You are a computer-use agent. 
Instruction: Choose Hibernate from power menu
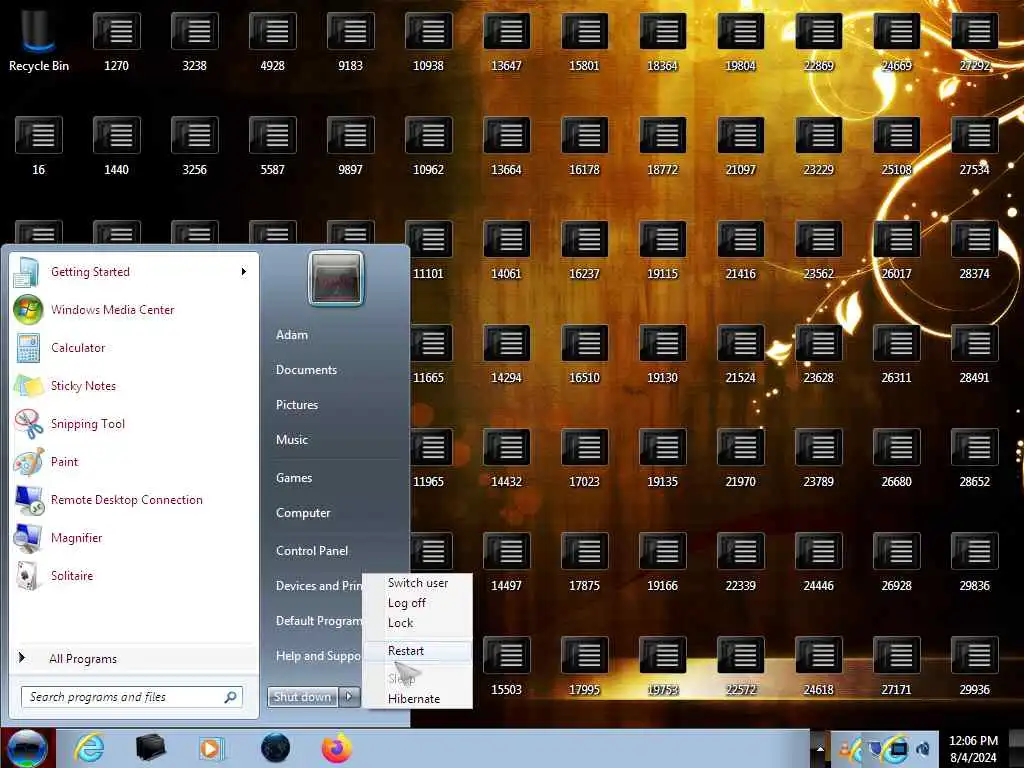(418, 698)
